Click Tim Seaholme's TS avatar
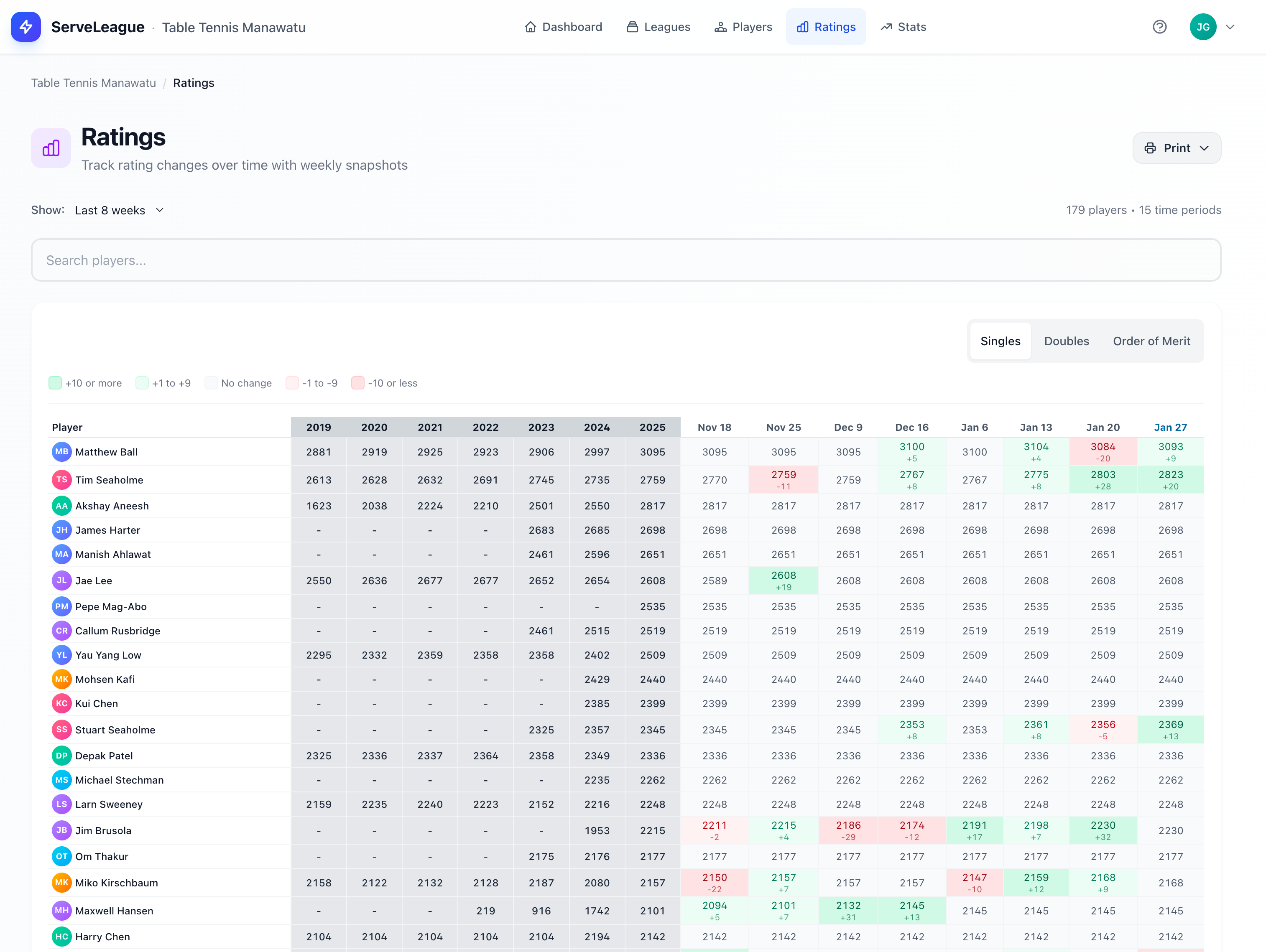1266x952 pixels. [62, 480]
